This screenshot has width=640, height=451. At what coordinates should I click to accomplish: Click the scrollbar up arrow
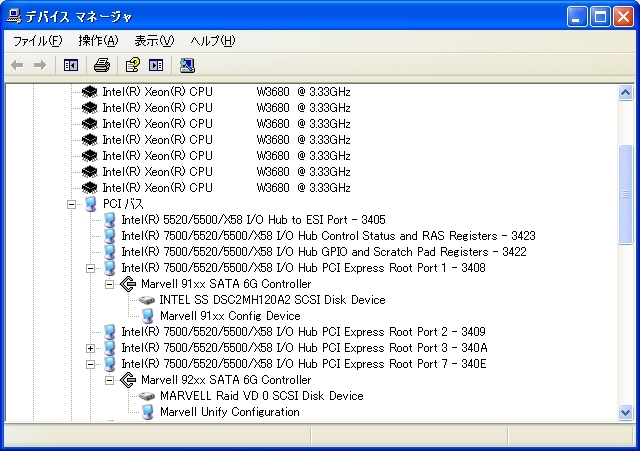(x=625, y=93)
